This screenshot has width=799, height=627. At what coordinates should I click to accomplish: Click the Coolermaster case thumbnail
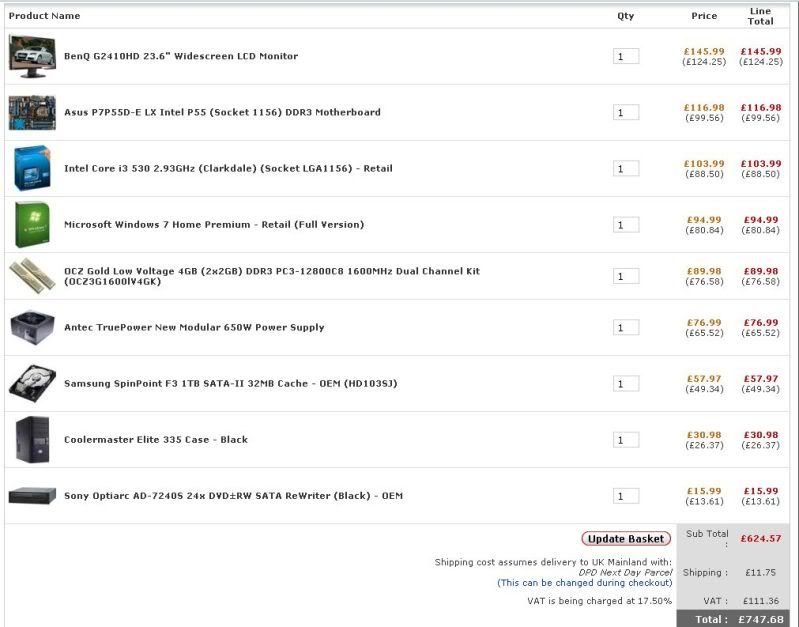[32, 439]
